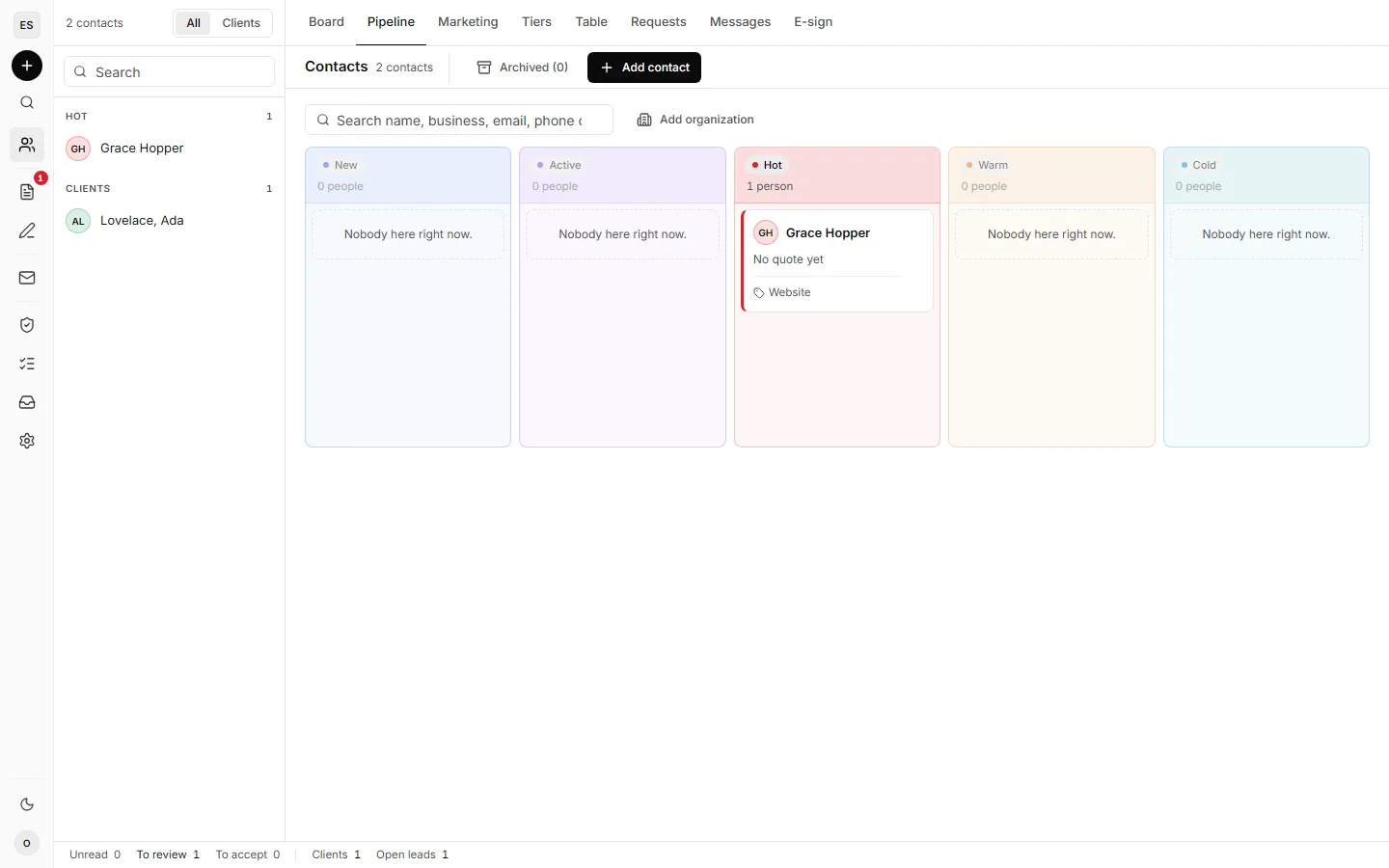Click the Open leads 1 status entry

[x=412, y=854]
